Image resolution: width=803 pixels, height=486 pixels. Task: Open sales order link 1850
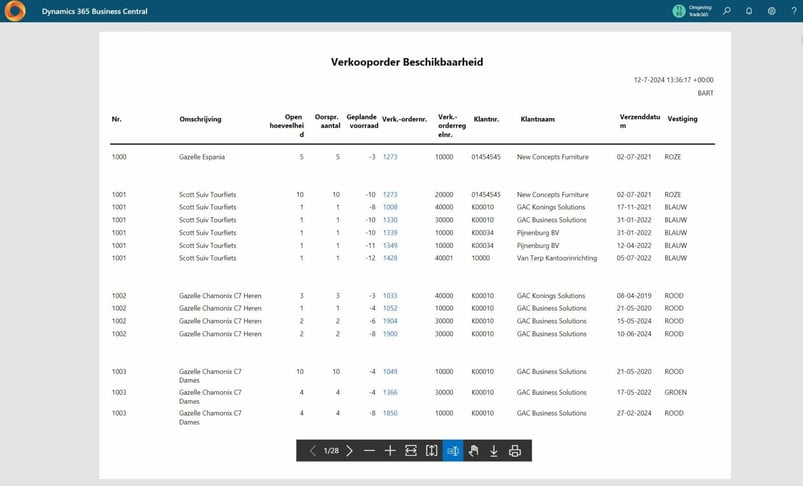pos(390,413)
